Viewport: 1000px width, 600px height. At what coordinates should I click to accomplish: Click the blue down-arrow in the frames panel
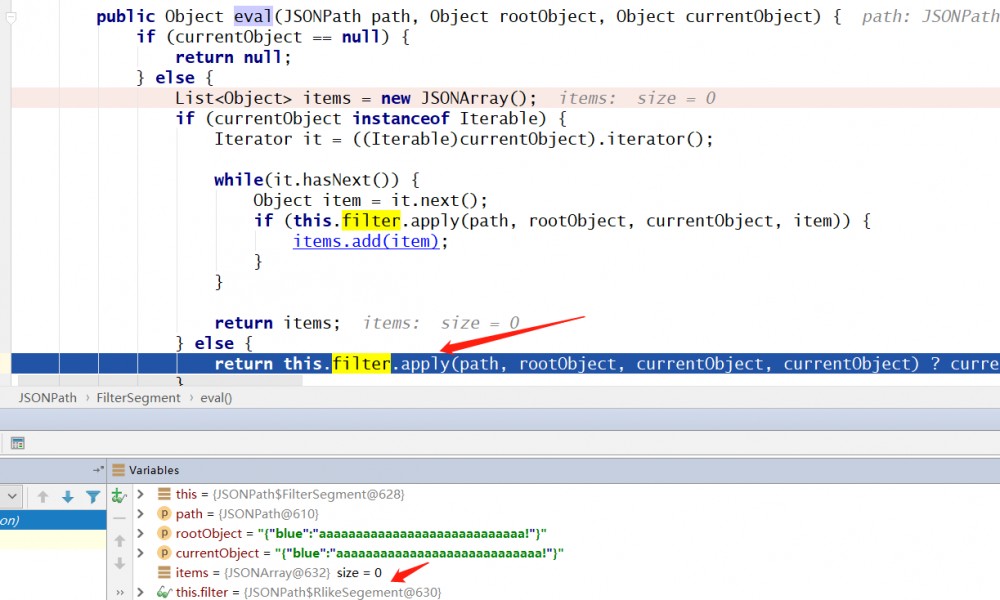[x=68, y=496]
